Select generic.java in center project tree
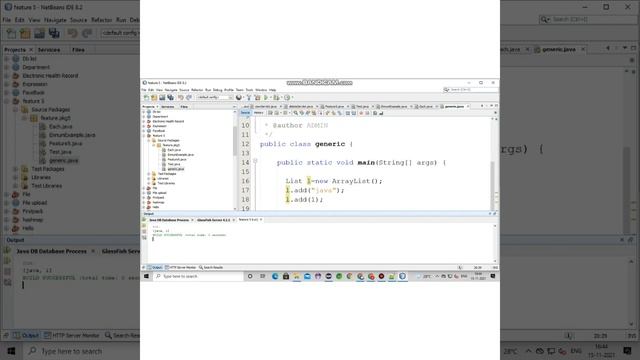The image size is (640, 360). click(x=176, y=169)
